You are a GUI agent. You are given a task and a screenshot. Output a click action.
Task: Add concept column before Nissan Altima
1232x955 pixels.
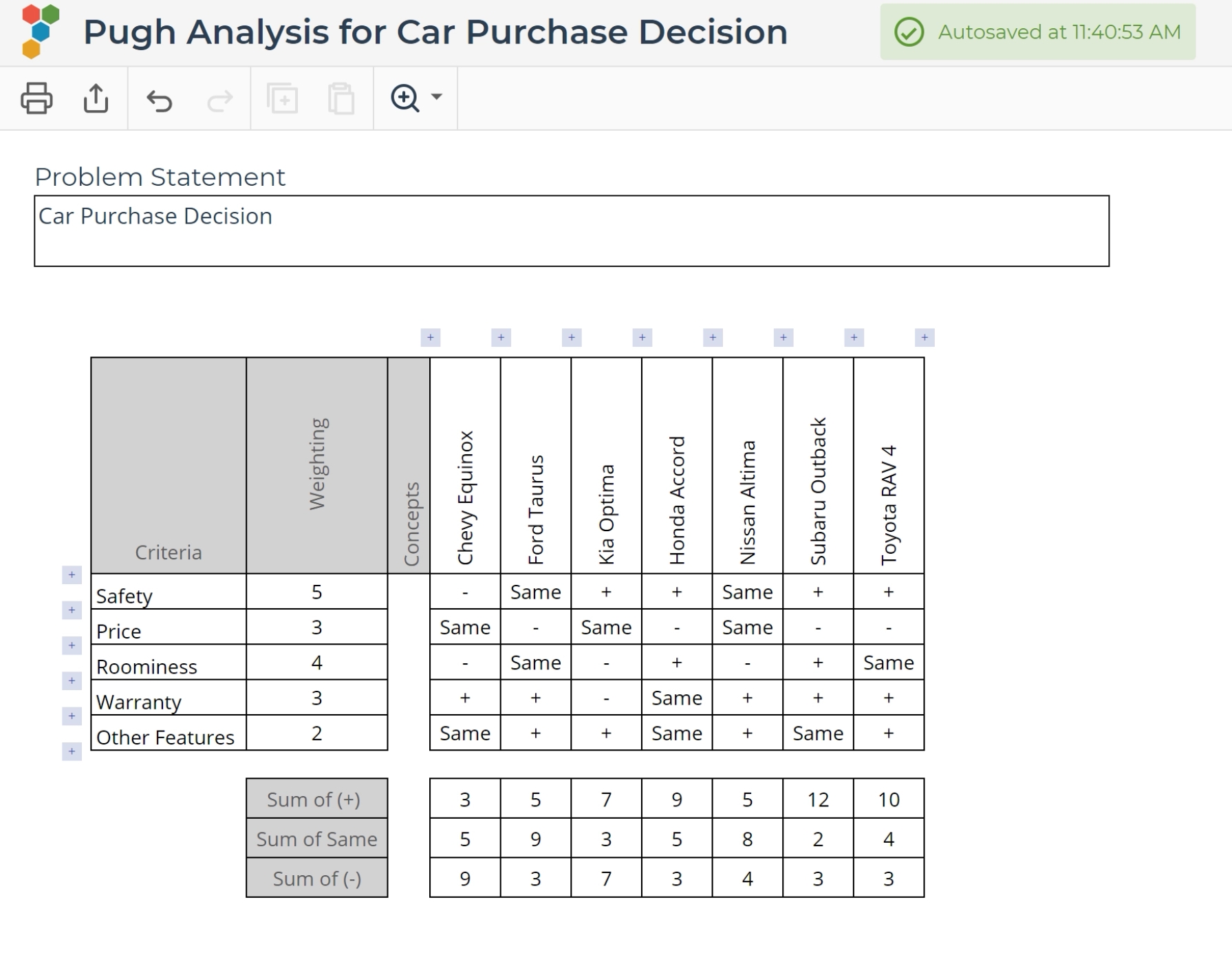coord(713,337)
